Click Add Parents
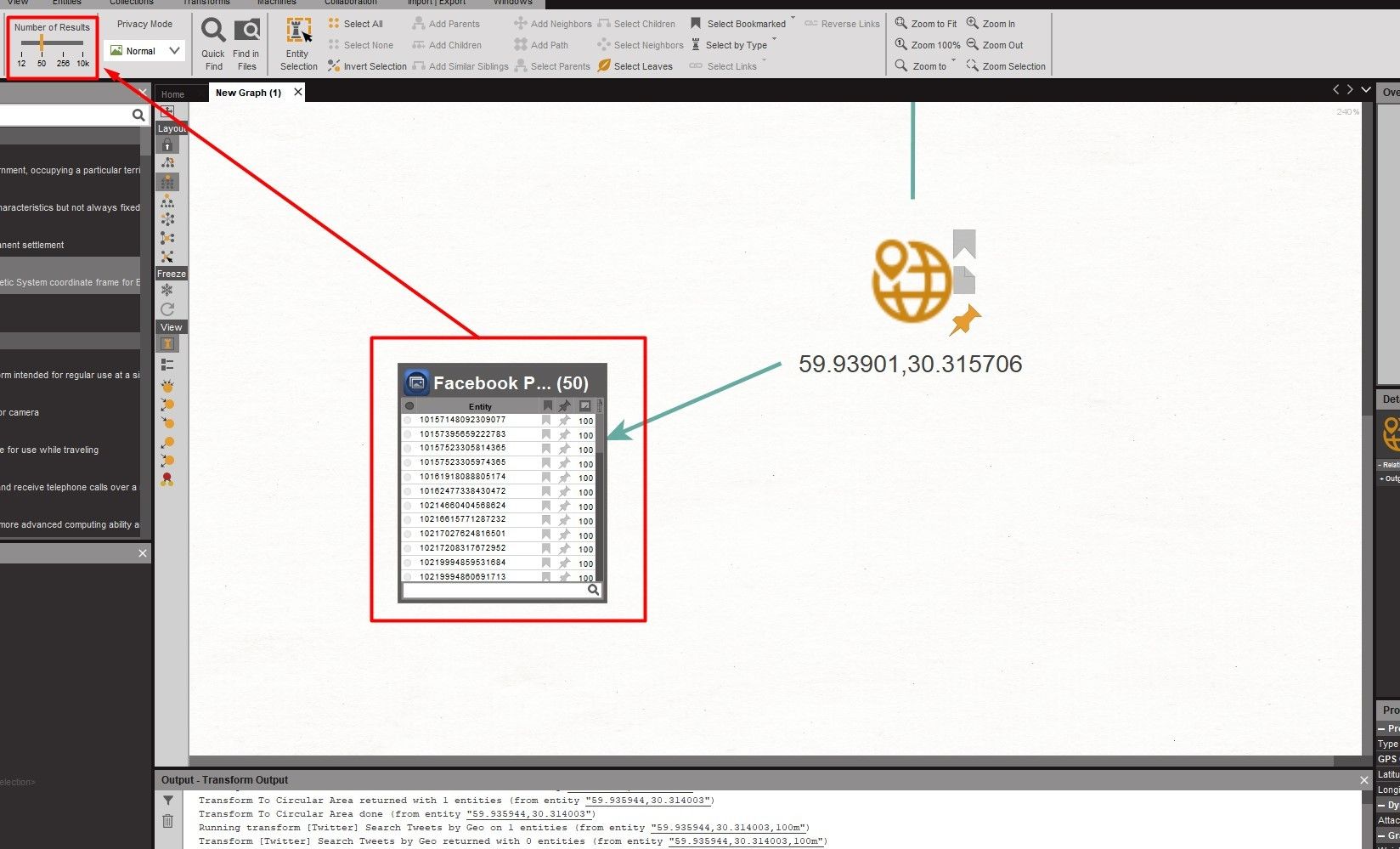This screenshot has width=1400, height=849. point(446,24)
